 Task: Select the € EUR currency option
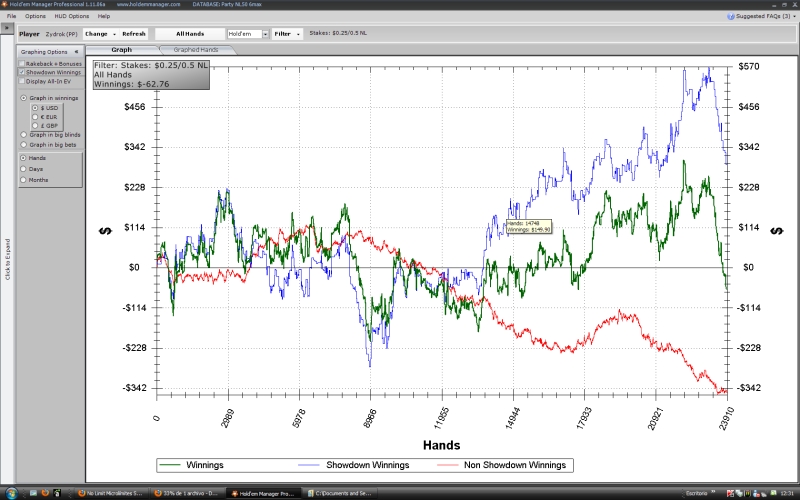pyautogui.click(x=36, y=117)
